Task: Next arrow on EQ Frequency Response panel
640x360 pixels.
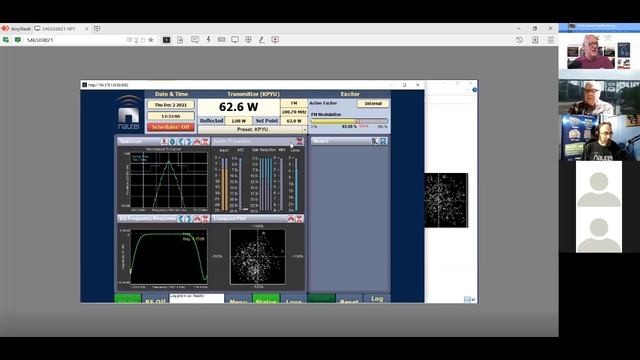Action: (x=189, y=219)
